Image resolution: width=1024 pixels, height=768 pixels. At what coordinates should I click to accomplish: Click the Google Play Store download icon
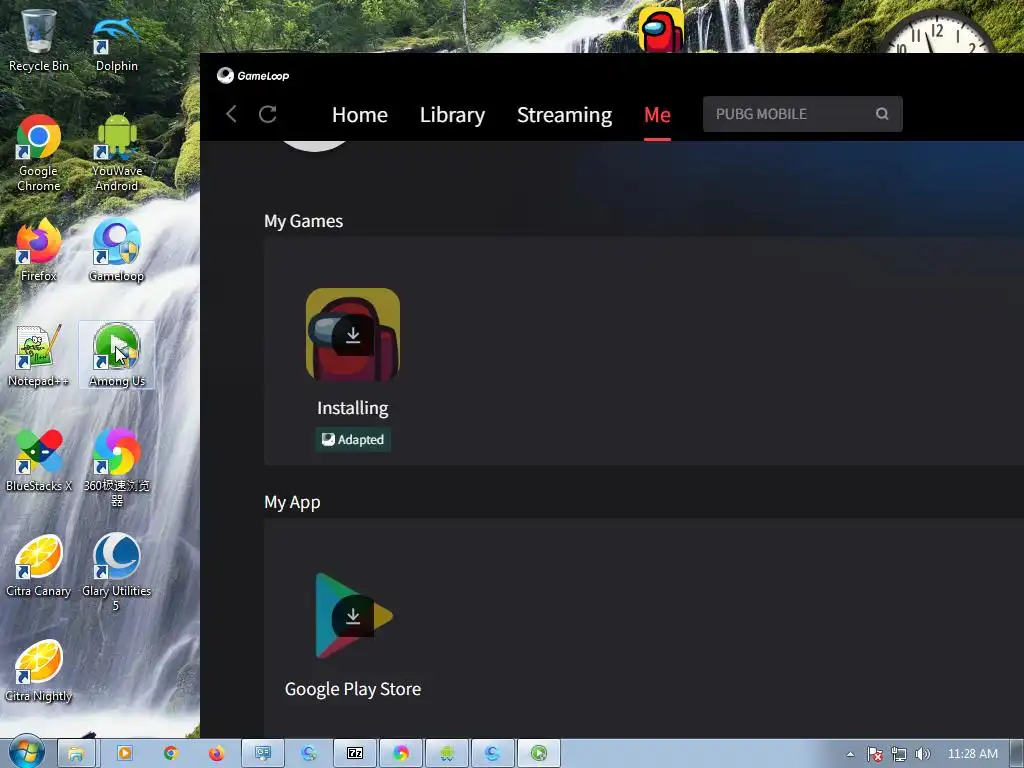(353, 616)
